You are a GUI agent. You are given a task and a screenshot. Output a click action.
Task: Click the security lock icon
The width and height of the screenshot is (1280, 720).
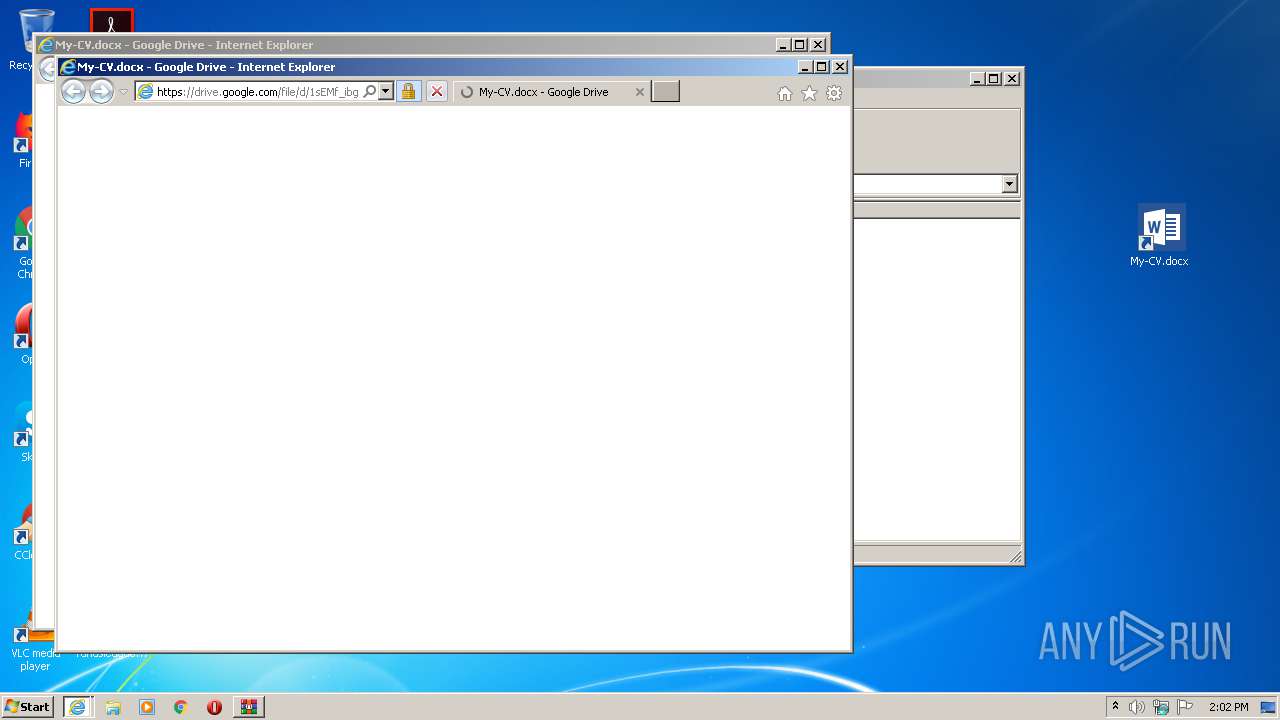[x=408, y=92]
